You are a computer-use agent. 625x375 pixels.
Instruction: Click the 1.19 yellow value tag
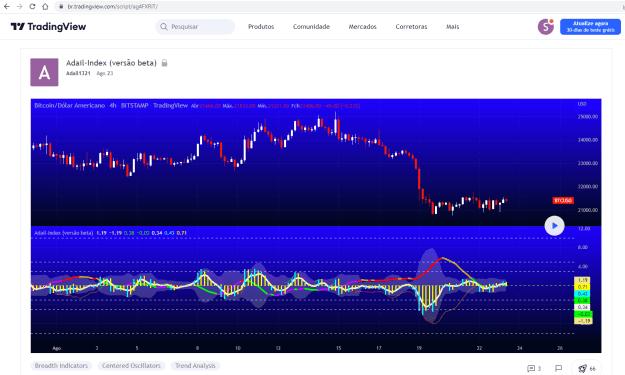click(x=582, y=280)
